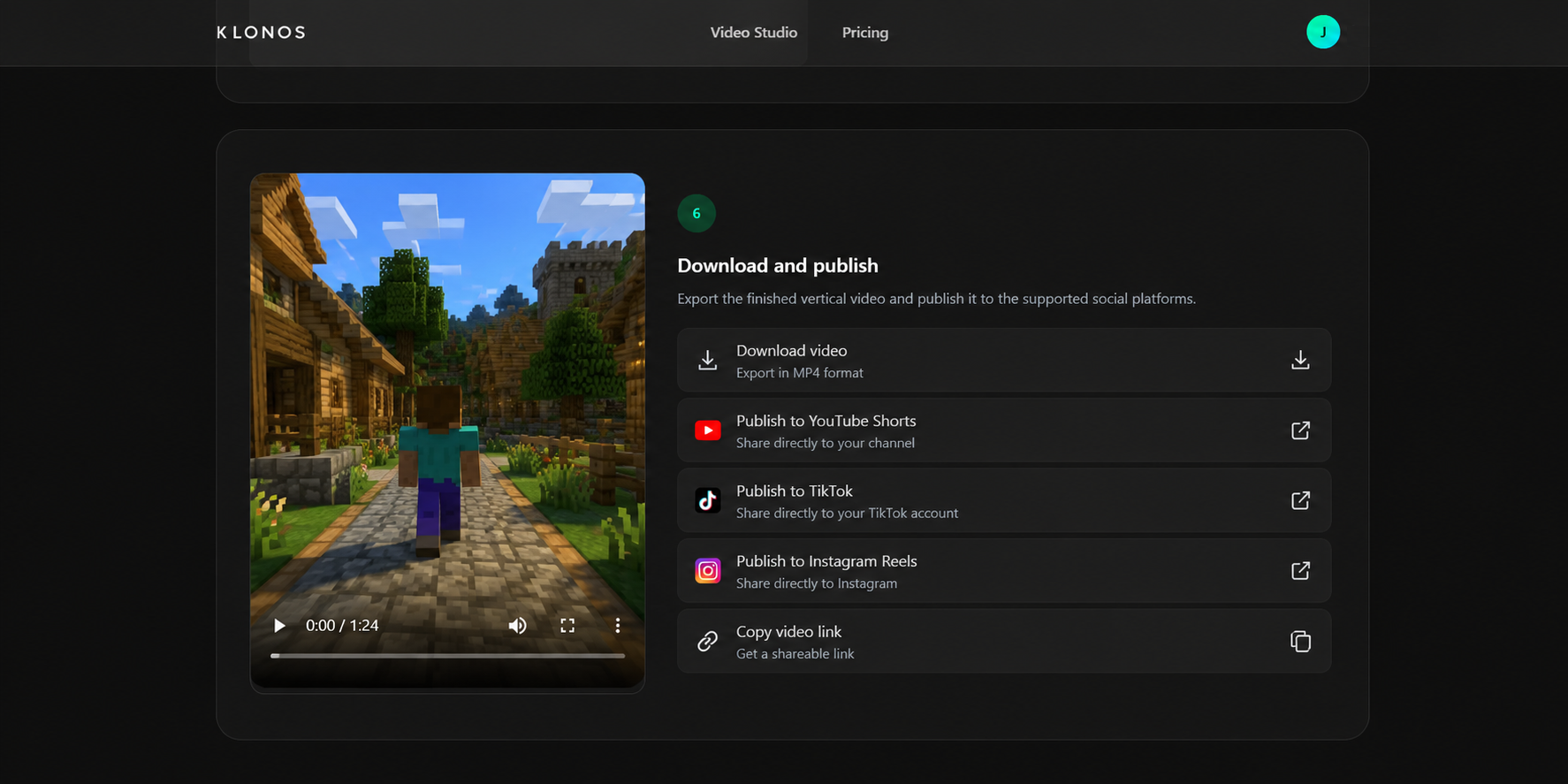Click the YouTube logo icon
1568x784 pixels.
(707, 430)
